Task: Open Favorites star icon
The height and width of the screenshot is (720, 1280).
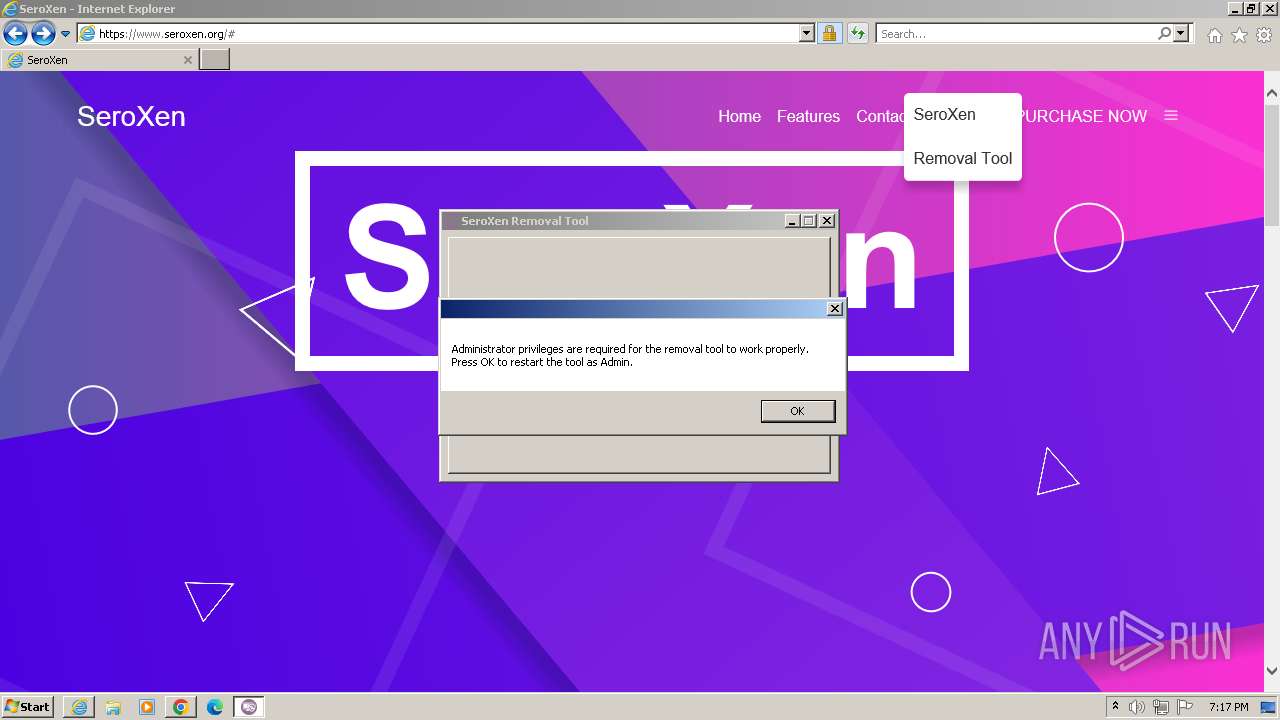Action: 1239,35
